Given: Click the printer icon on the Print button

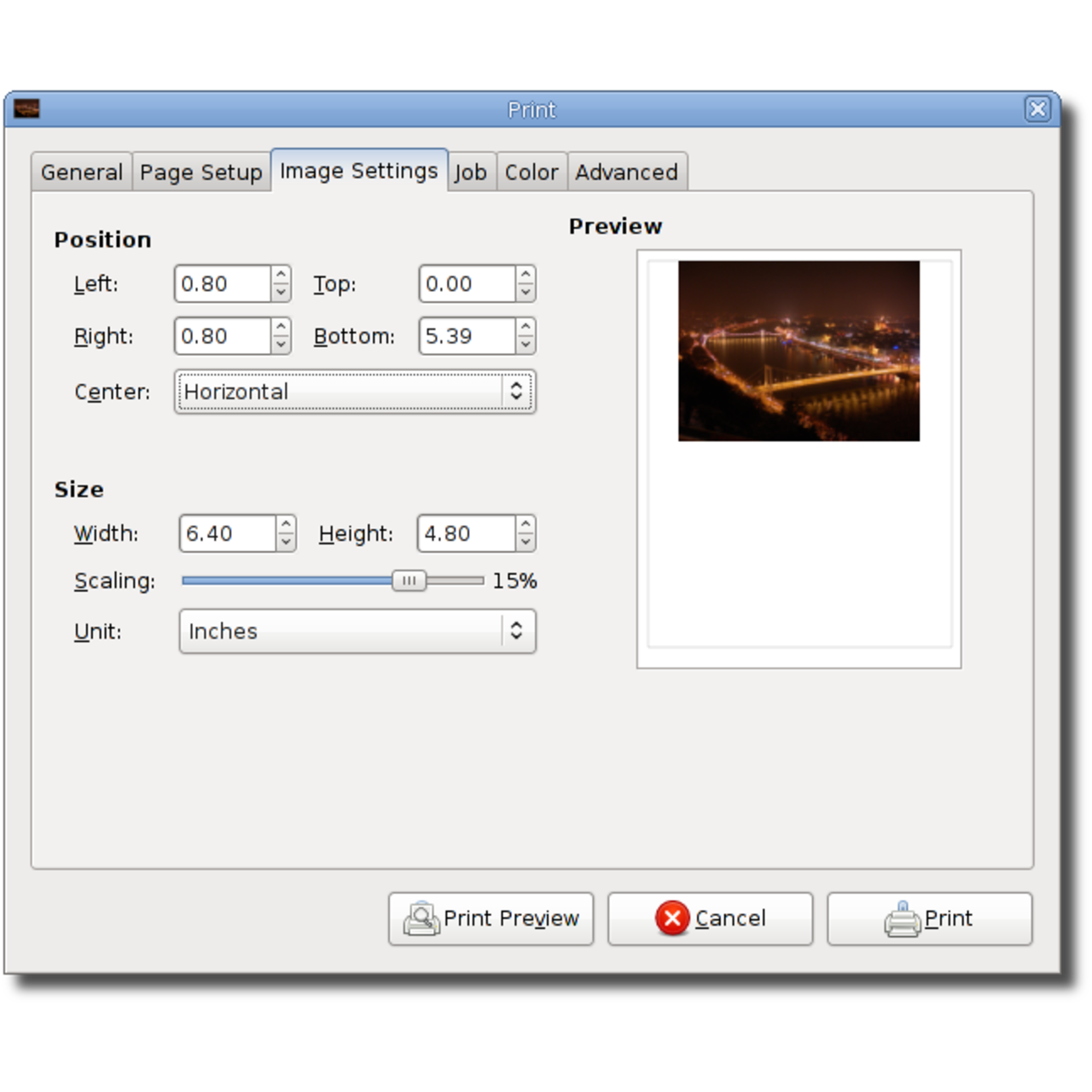Looking at the screenshot, I should [x=901, y=919].
